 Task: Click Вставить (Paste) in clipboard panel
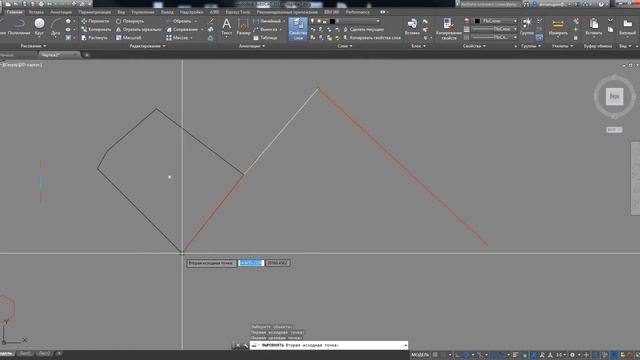pos(594,27)
